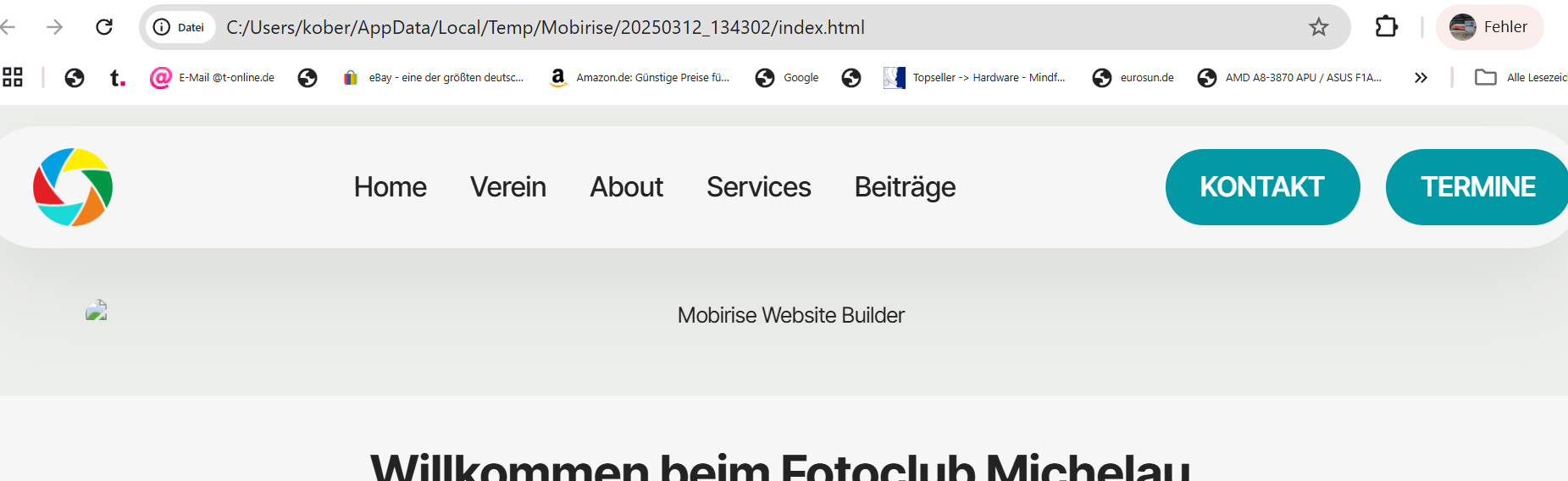1568x481 pixels.
Task: Open the Fehler profile menu
Action: click(1489, 27)
